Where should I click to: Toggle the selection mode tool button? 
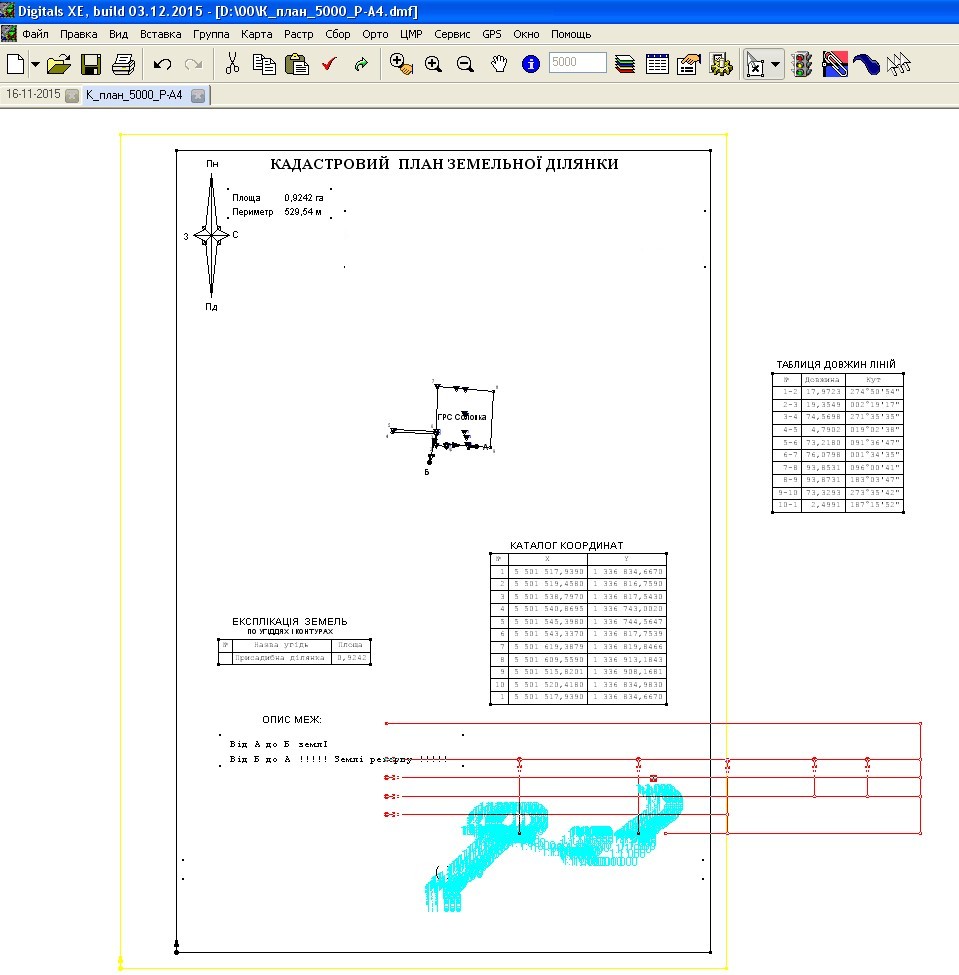click(756, 64)
